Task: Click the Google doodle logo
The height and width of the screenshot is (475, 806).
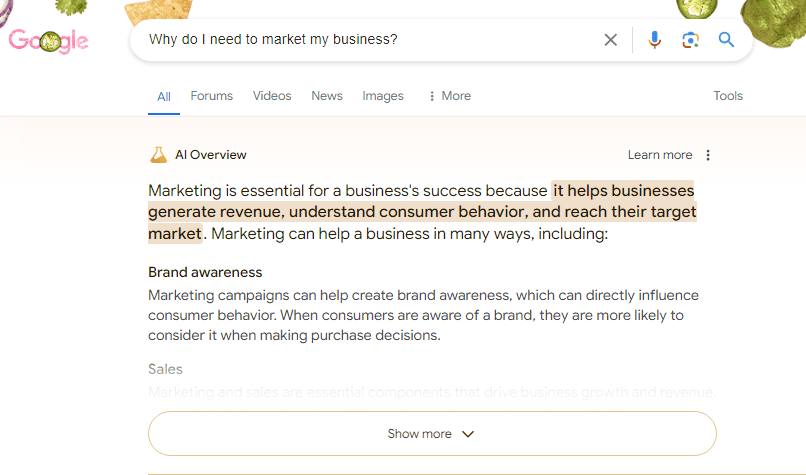Action: click(x=48, y=41)
